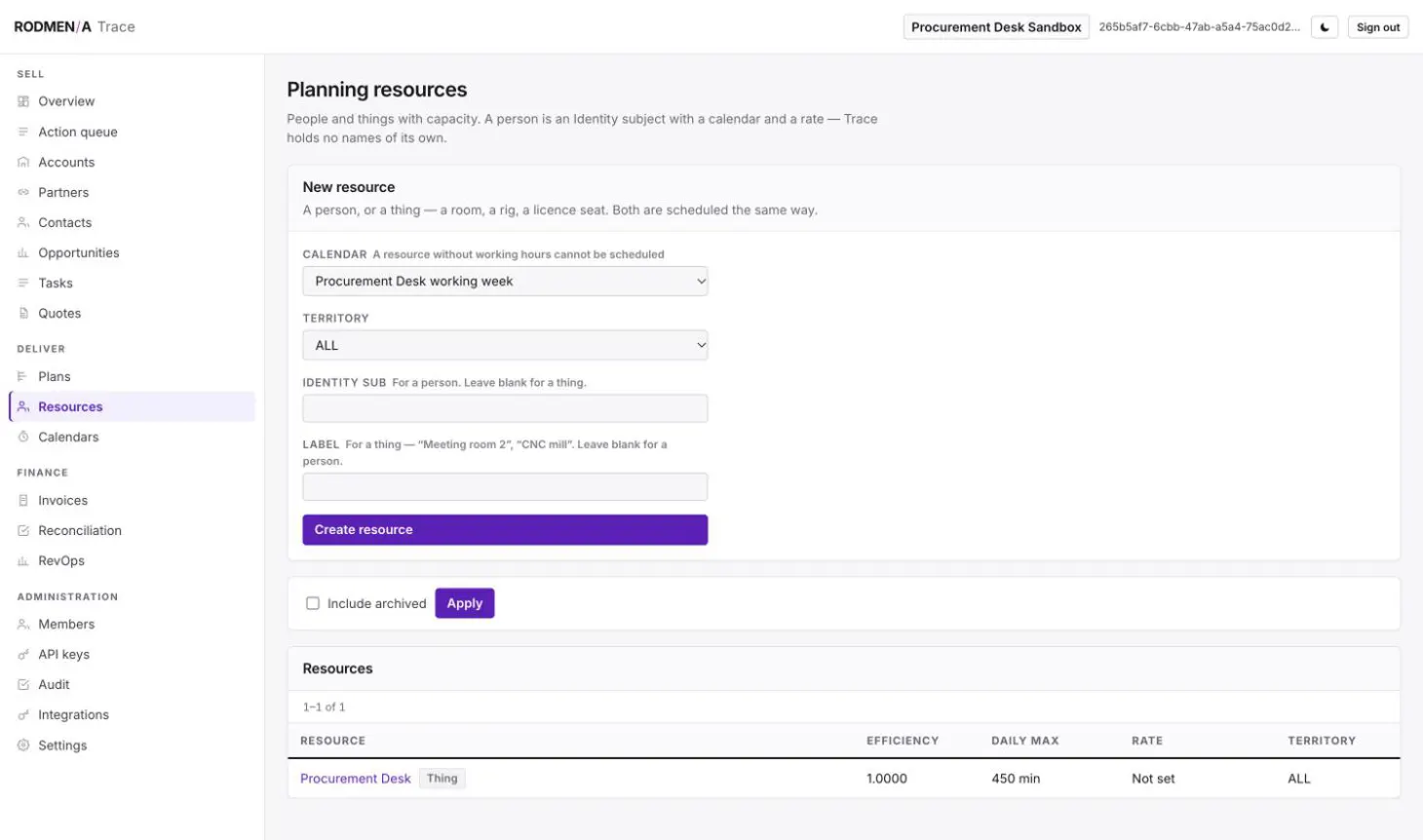Viewport: 1423px width, 840px height.
Task: Open the Integrations page
Action: point(132,714)
